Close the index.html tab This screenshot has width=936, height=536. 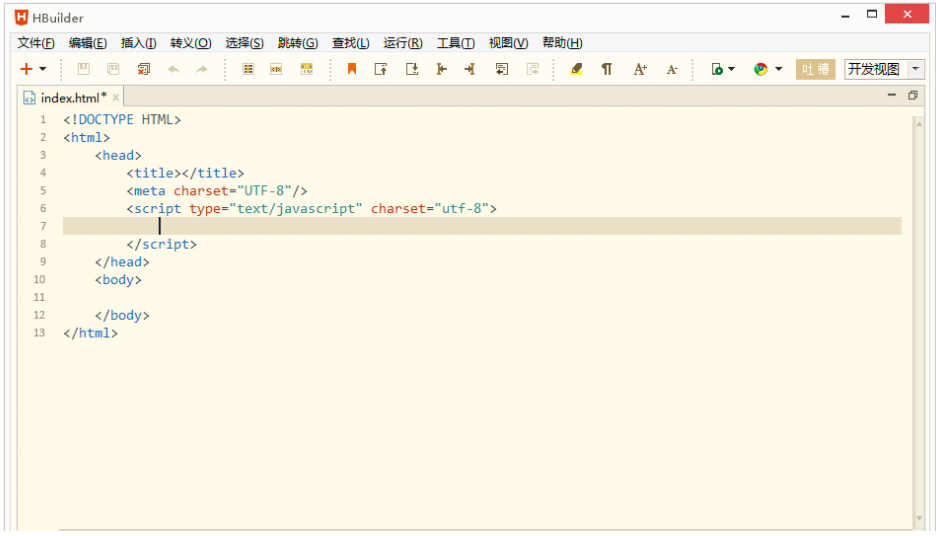point(116,97)
